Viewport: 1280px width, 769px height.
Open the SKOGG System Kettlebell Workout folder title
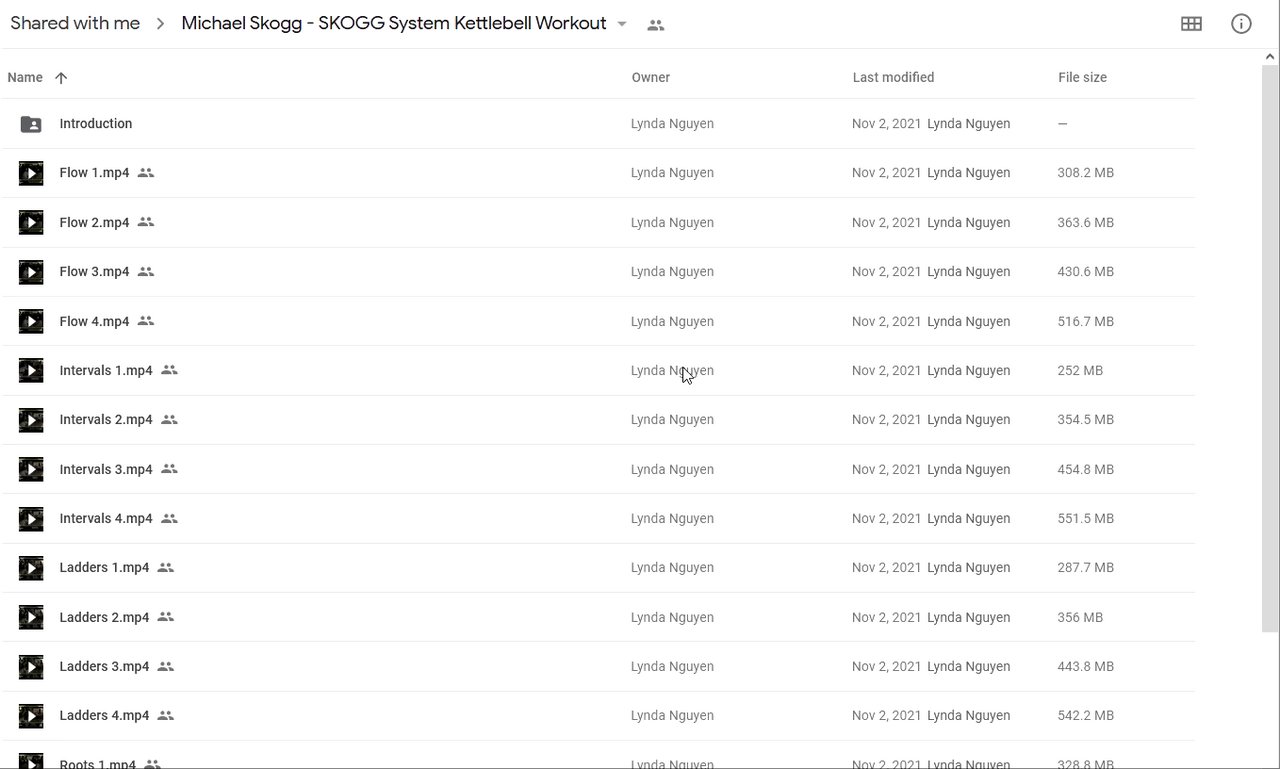393,23
